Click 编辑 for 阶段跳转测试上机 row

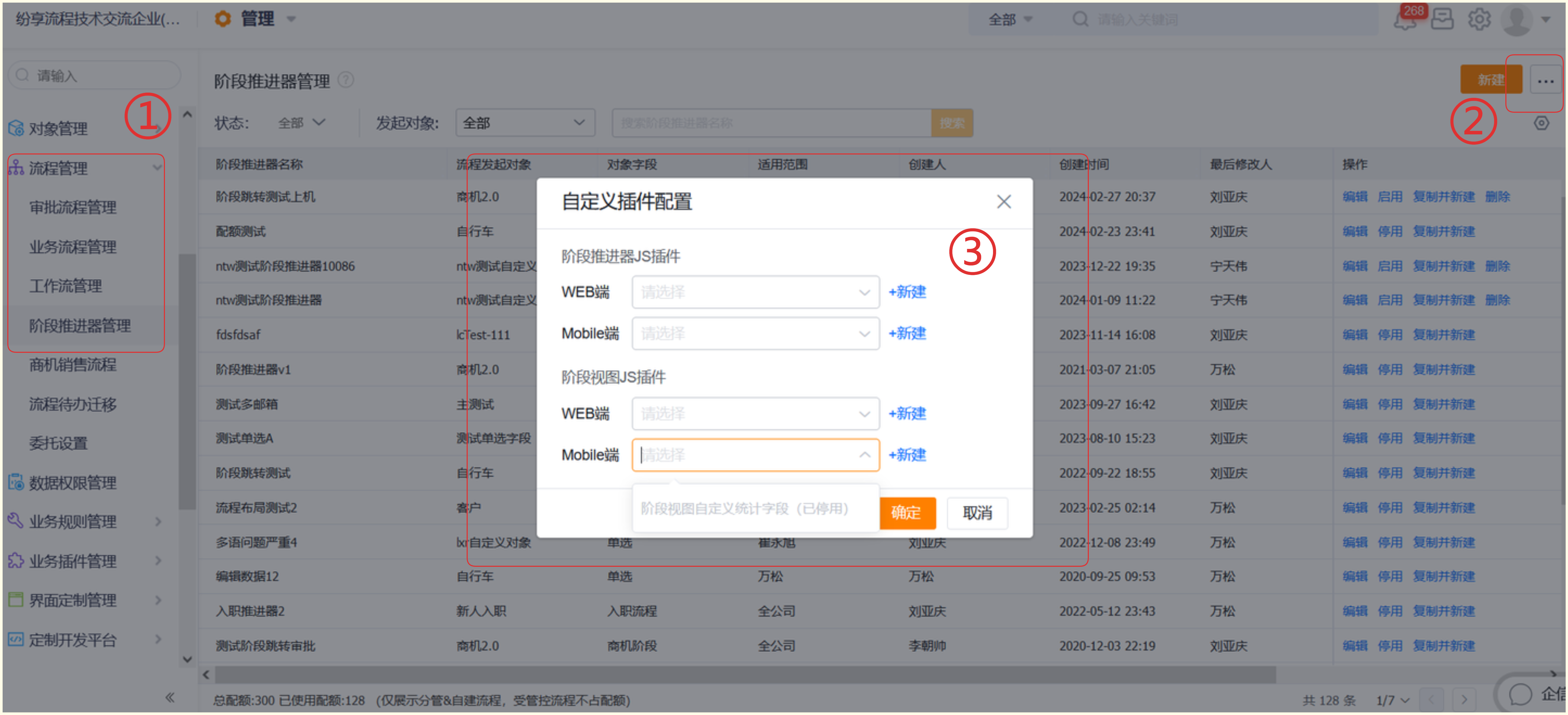coord(1355,196)
